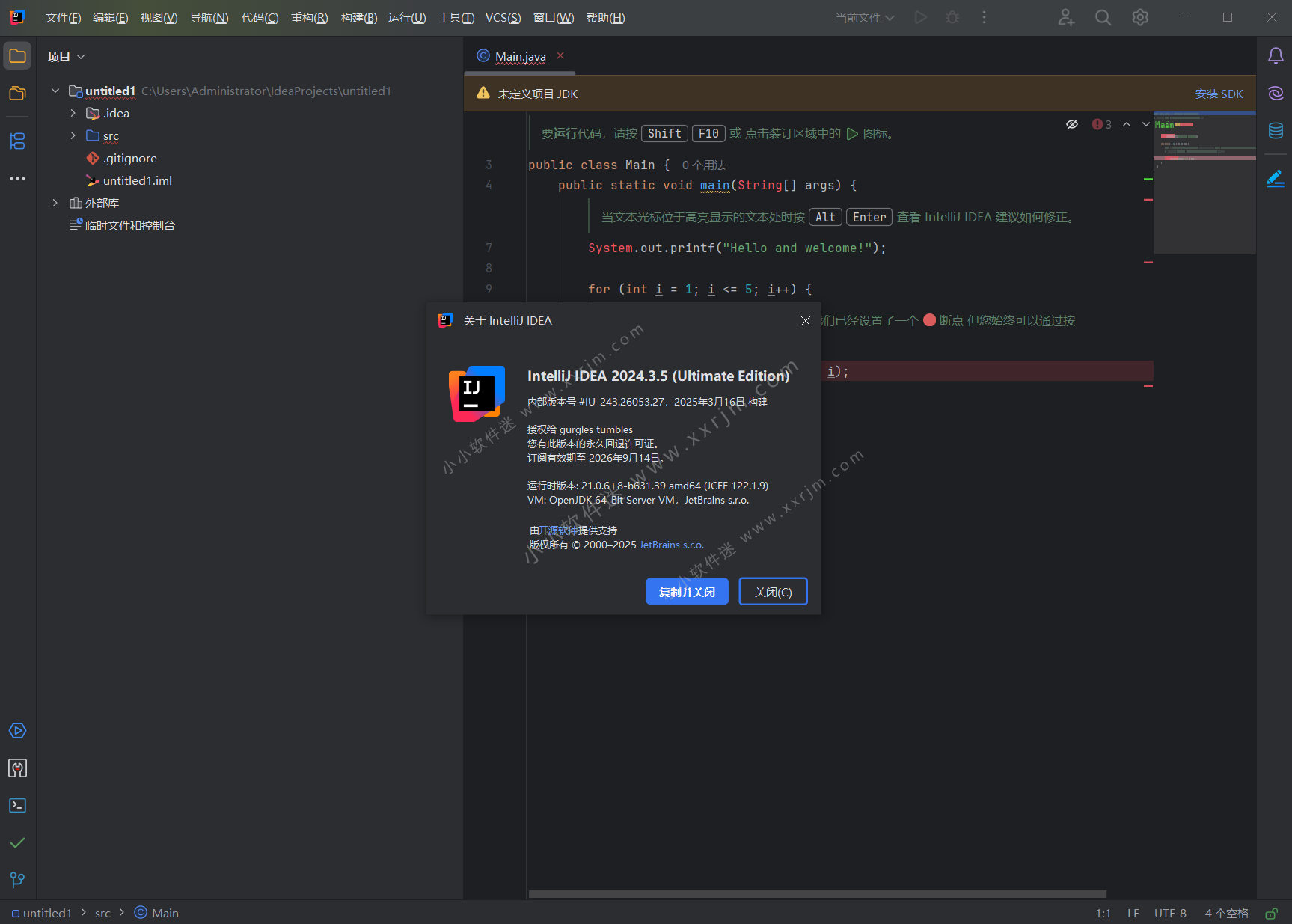This screenshot has height=924, width=1292.
Task: Click the Debug bug icon in toolbar
Action: (x=952, y=17)
